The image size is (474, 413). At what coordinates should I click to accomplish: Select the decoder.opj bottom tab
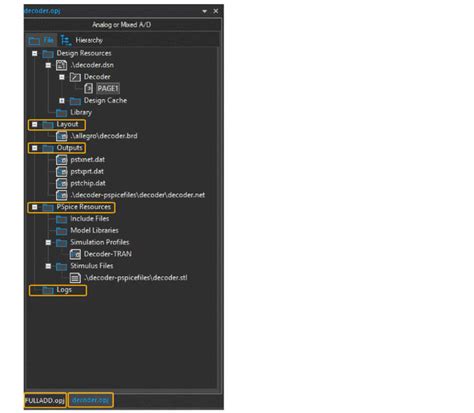pyautogui.click(x=91, y=400)
